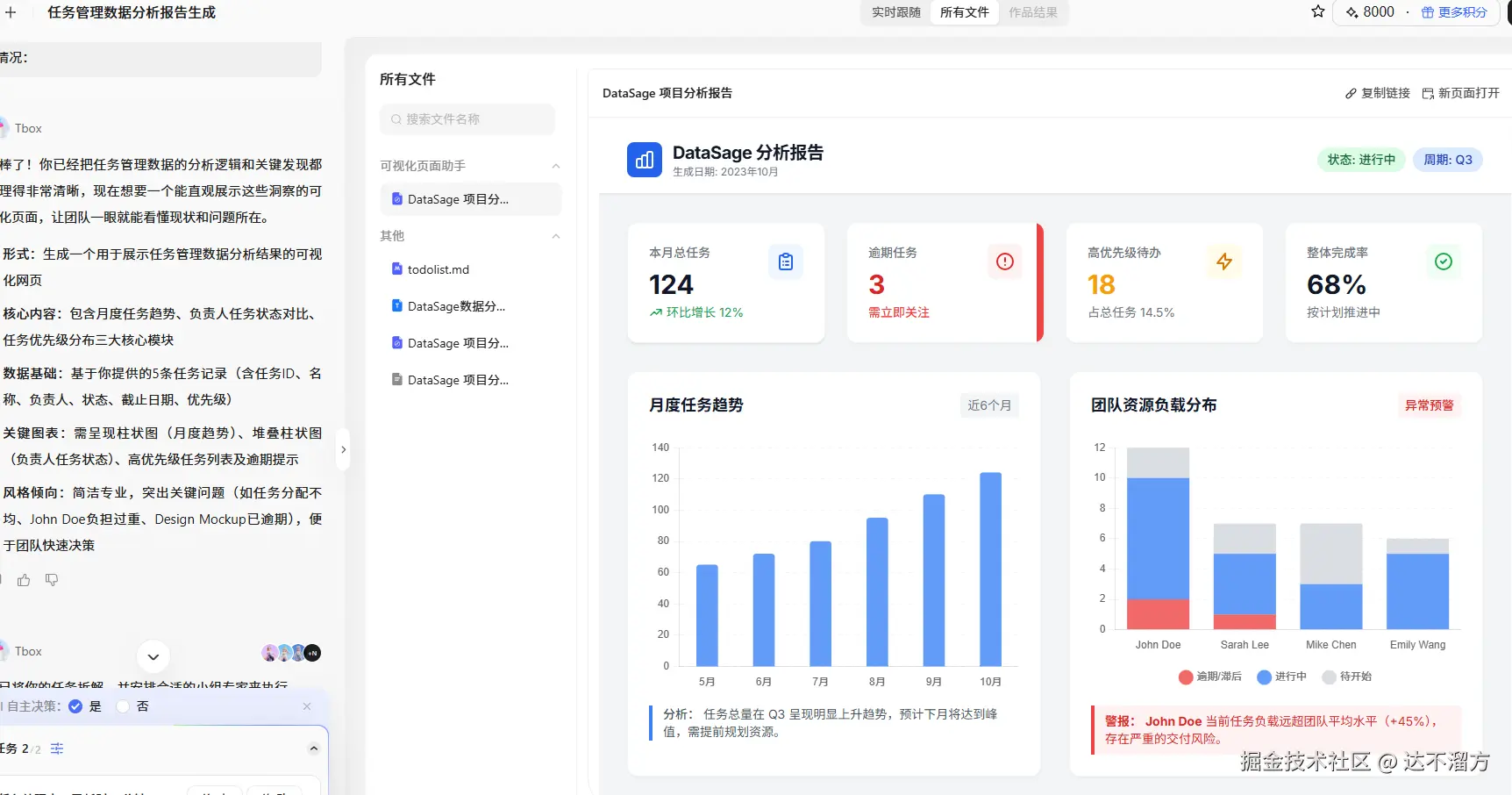Click 新页面打开 to open in new page

1460,93
